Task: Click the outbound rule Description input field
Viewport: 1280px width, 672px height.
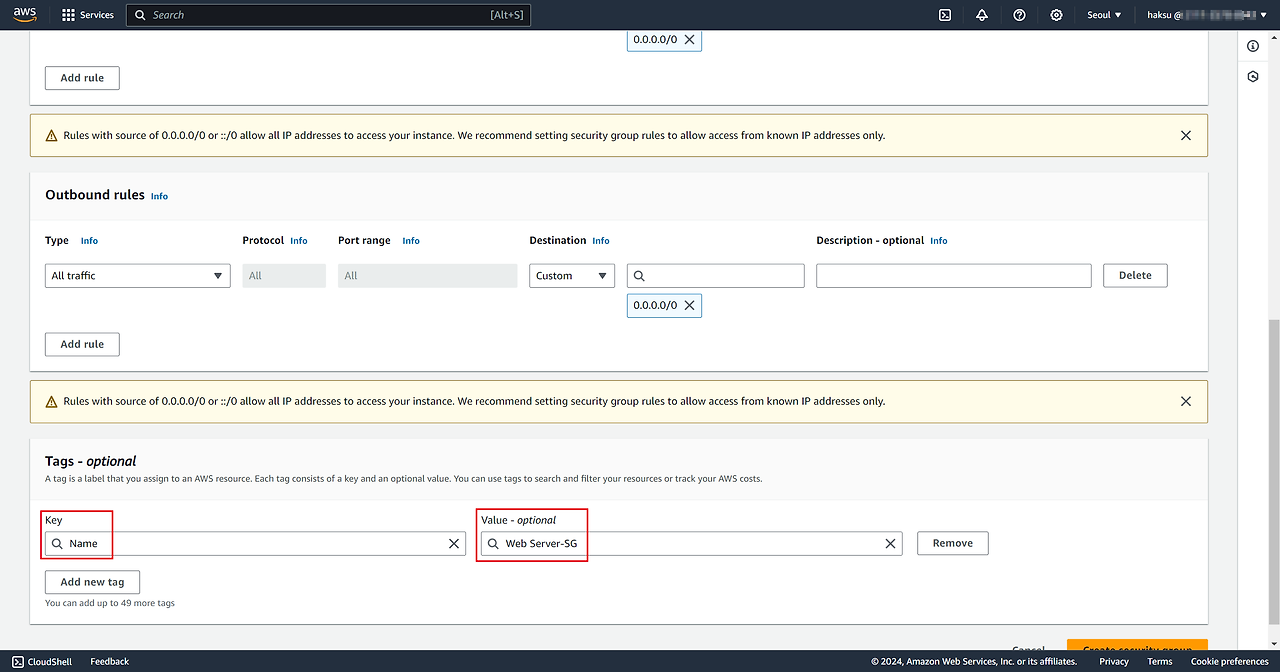Action: 953,276
